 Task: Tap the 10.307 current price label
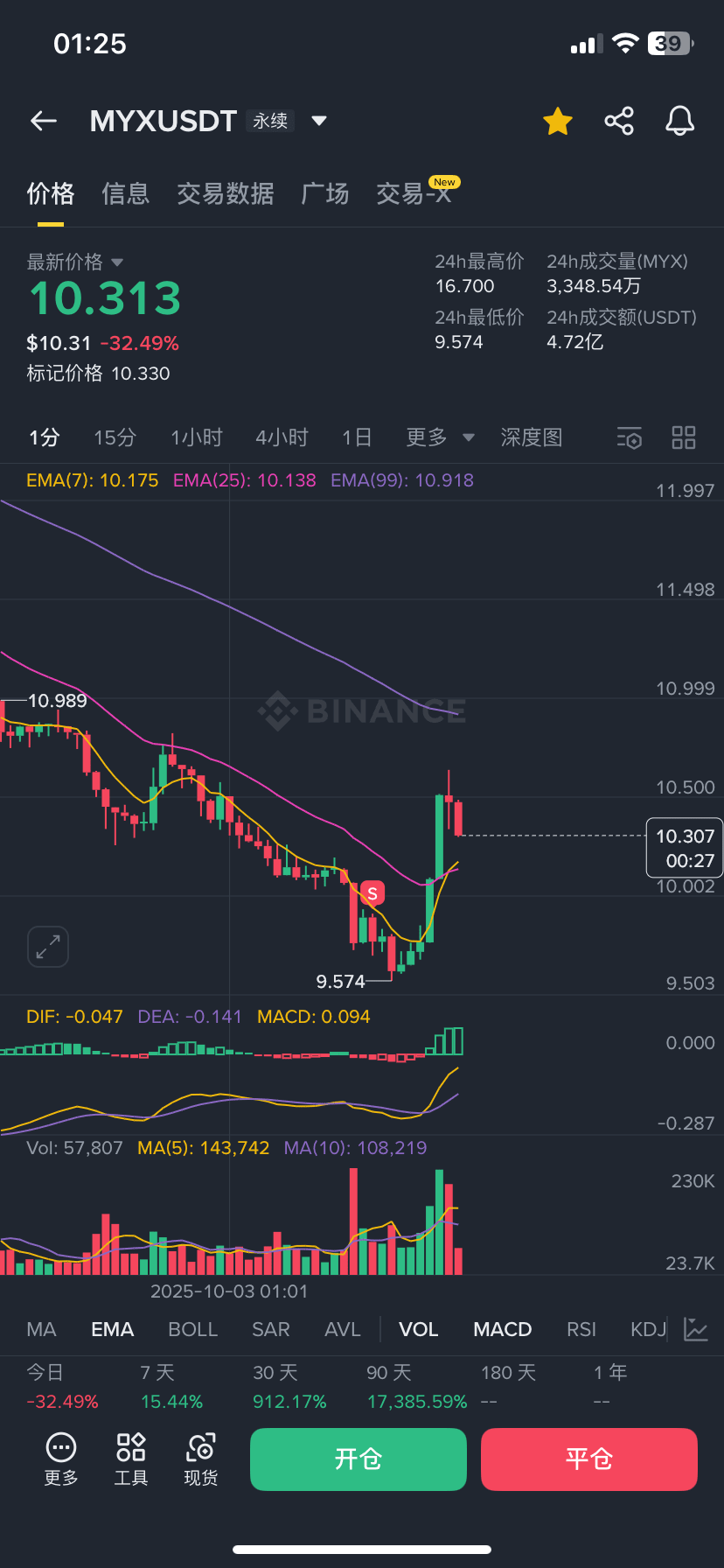pos(685,848)
